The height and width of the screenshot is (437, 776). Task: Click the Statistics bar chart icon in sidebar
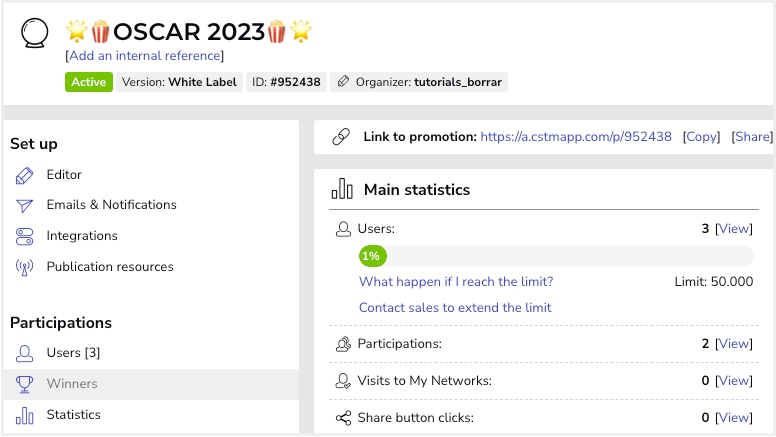tap(24, 416)
